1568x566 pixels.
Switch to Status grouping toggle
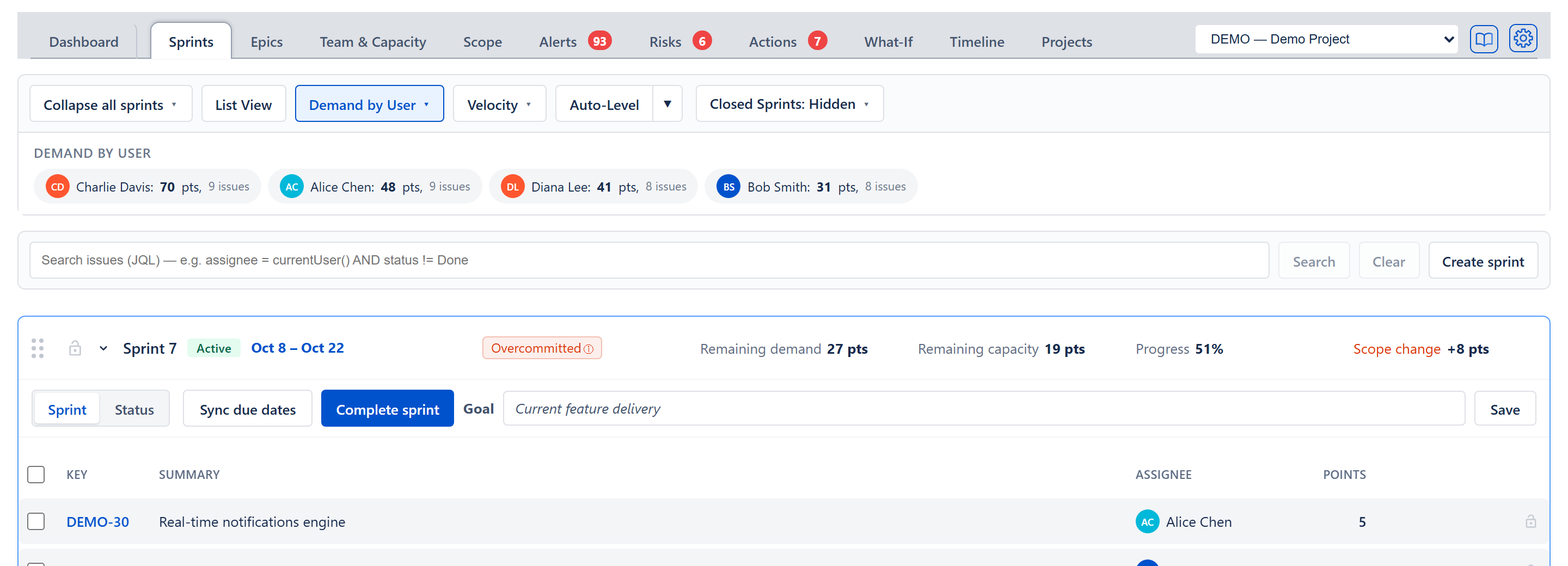(134, 409)
